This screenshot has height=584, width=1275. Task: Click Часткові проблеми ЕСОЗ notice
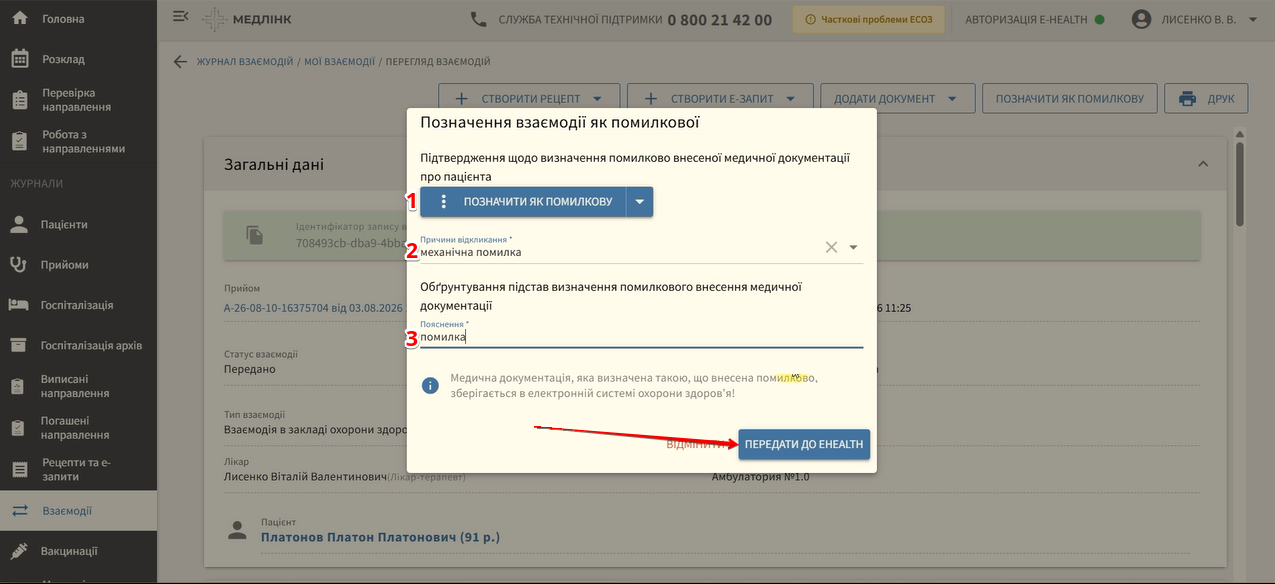(x=868, y=19)
